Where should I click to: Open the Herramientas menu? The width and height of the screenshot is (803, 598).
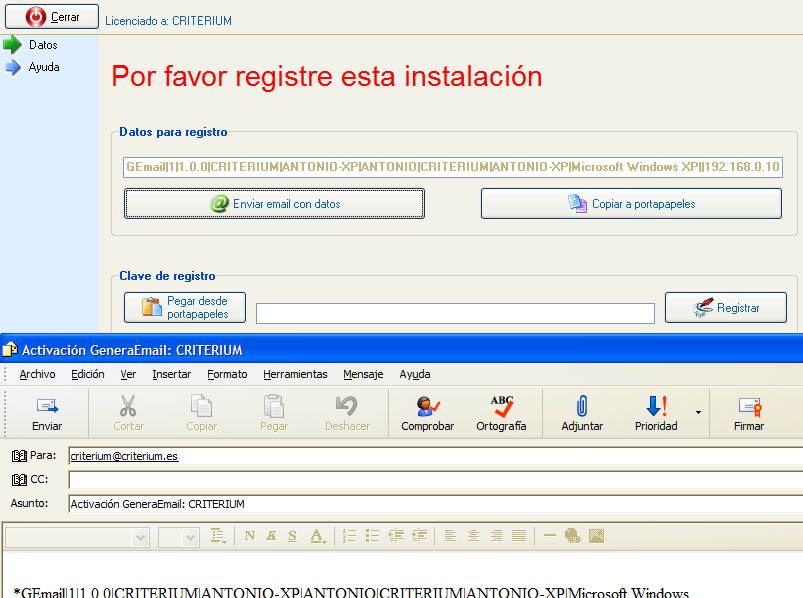(x=295, y=374)
